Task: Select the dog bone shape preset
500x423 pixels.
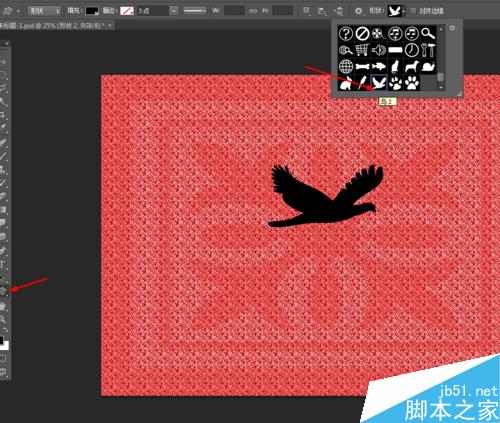Action: pos(362,66)
